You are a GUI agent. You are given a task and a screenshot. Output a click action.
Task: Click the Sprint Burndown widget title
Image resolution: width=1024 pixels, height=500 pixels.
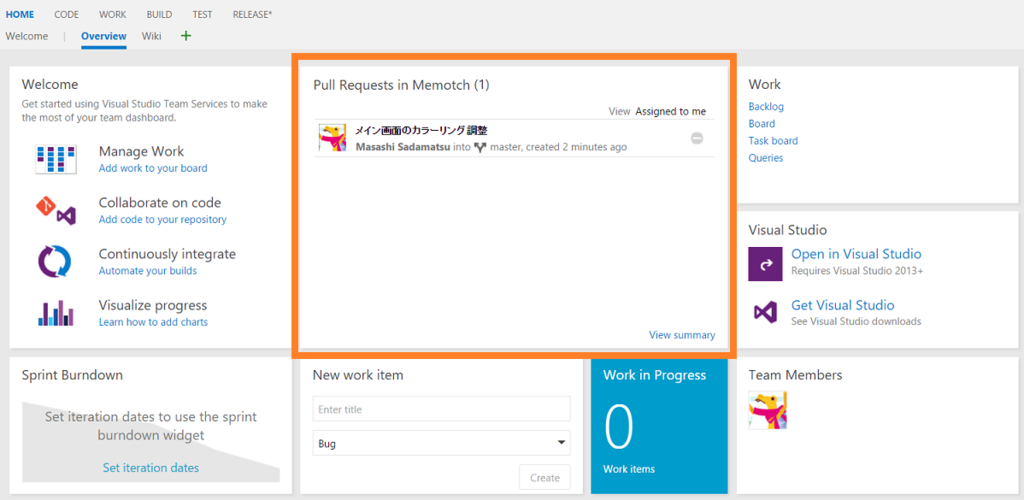[x=72, y=375]
